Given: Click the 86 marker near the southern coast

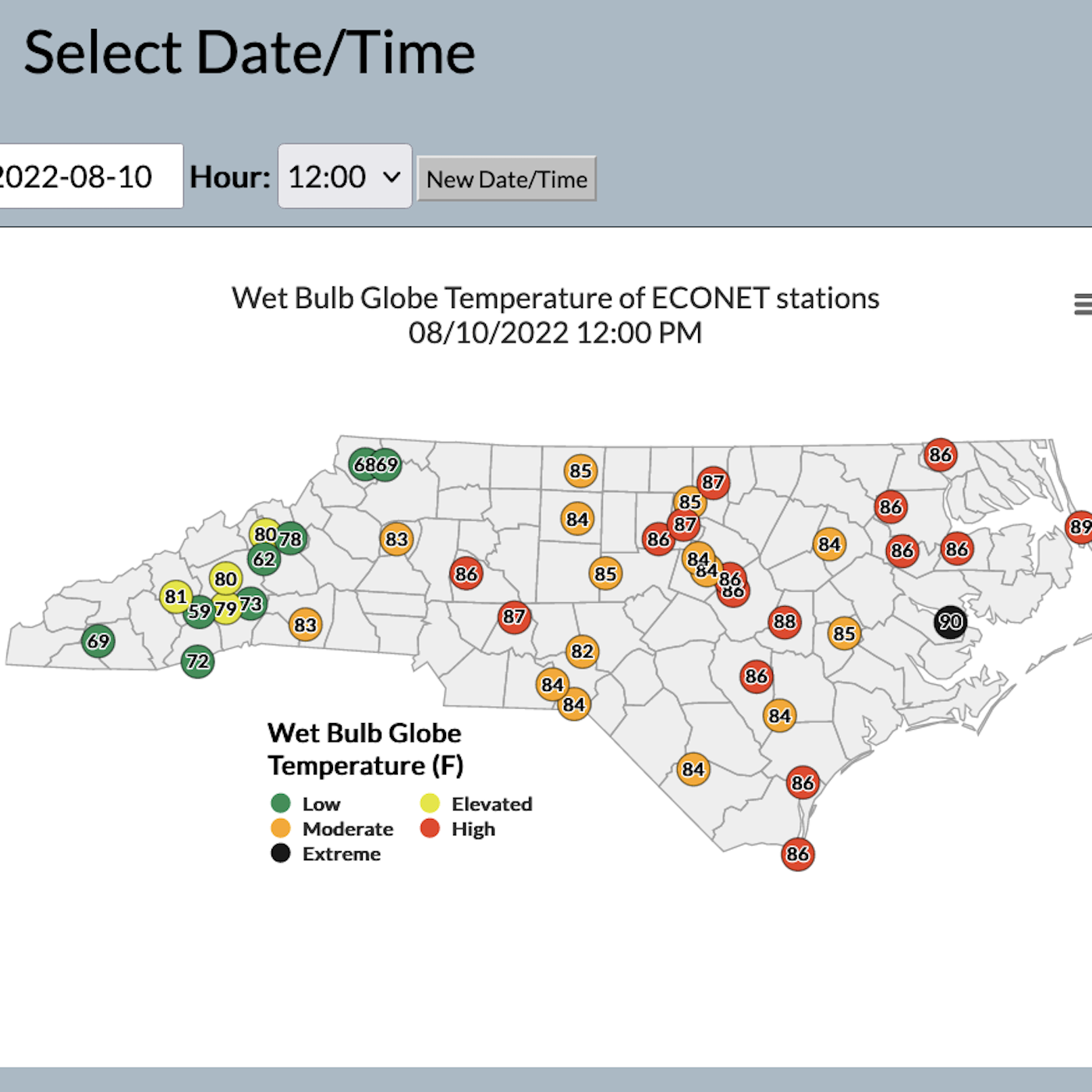Looking at the screenshot, I should (x=797, y=854).
